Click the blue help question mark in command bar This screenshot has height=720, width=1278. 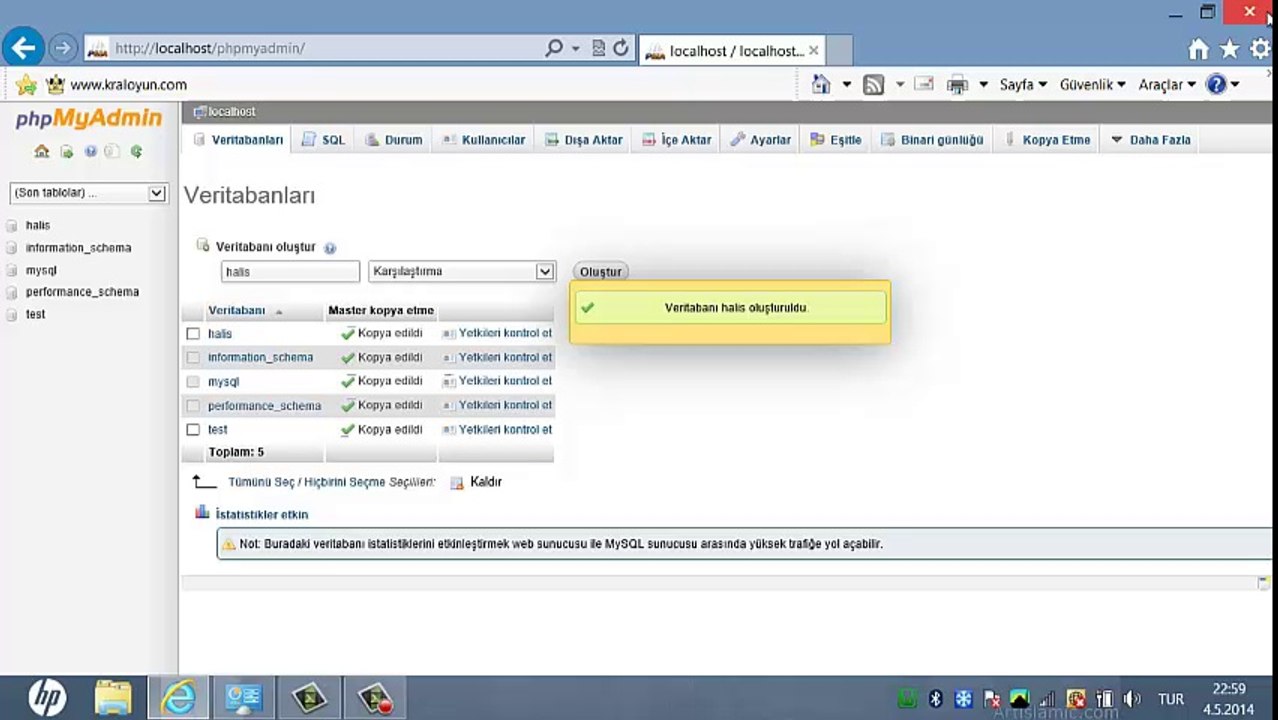click(x=1216, y=85)
